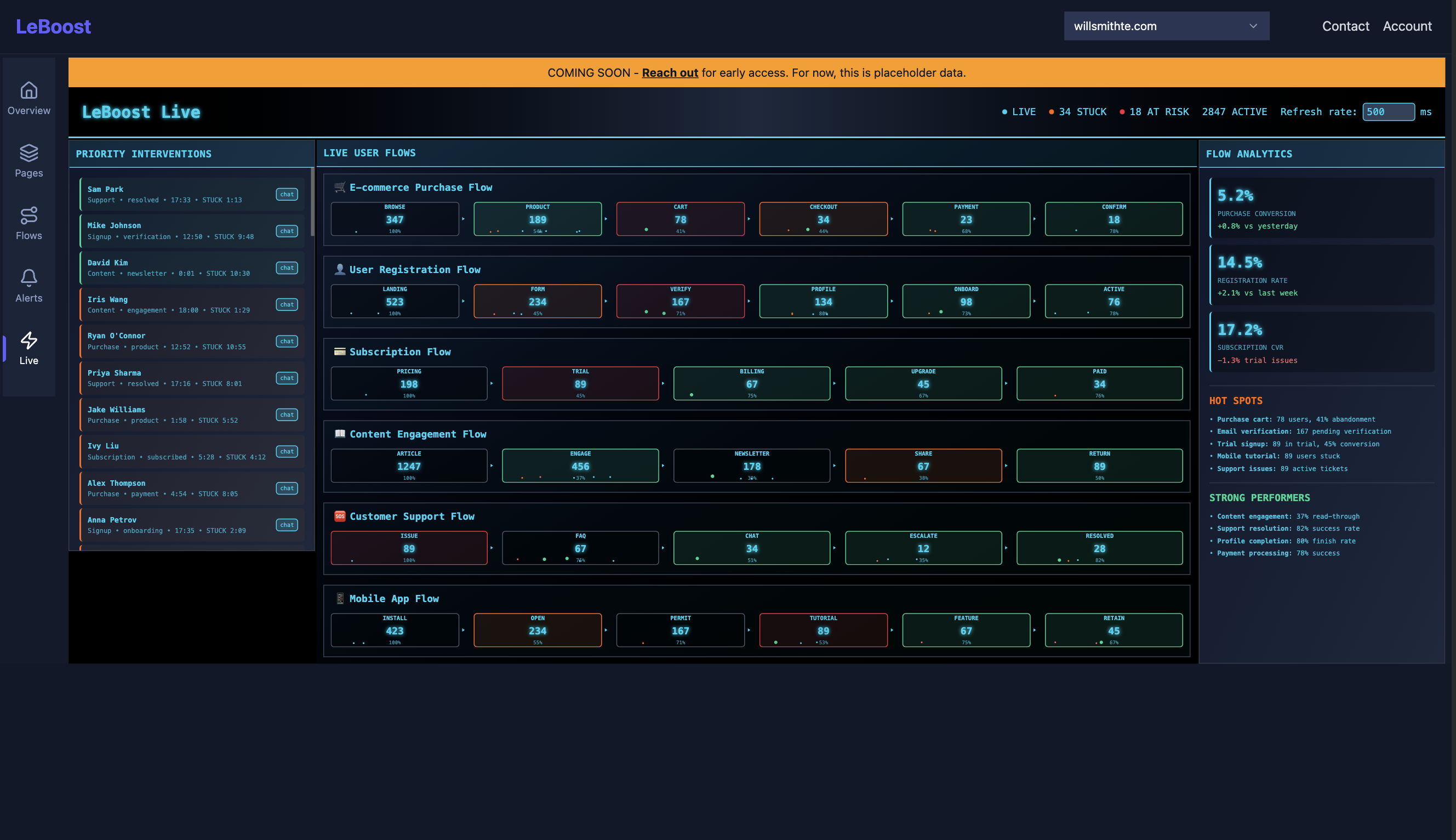Click the Mobile App Flow phone icon
Screen dimensions: 1456x840
(340, 598)
